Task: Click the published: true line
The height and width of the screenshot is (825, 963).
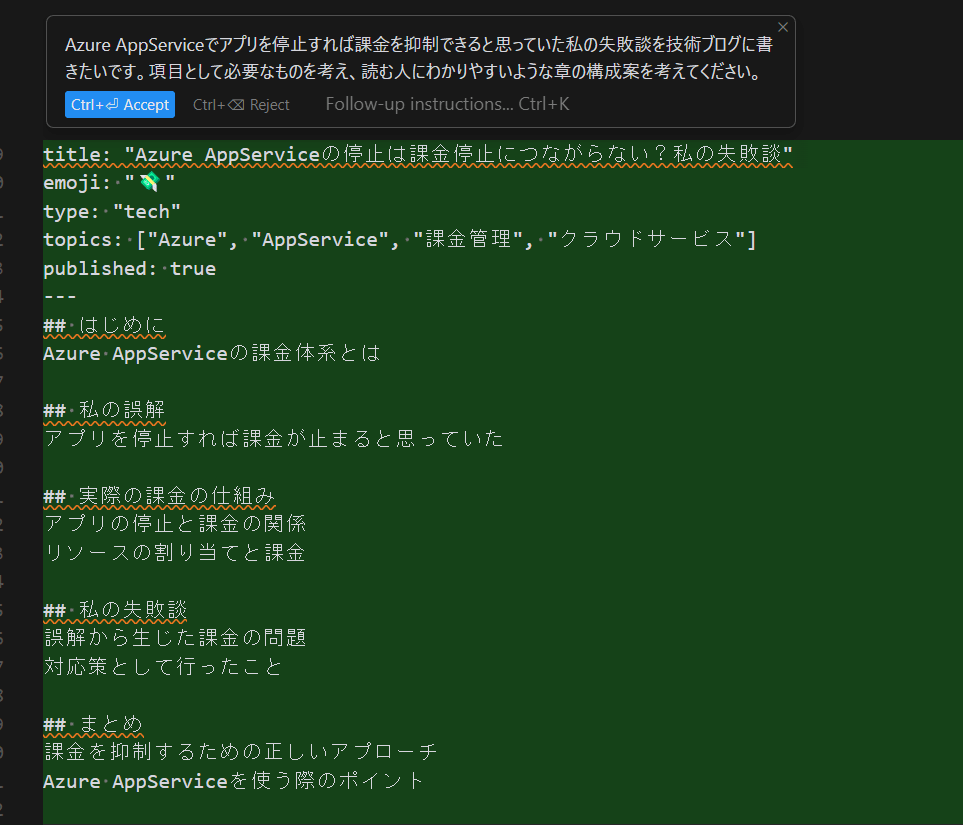Action: pyautogui.click(x=130, y=268)
